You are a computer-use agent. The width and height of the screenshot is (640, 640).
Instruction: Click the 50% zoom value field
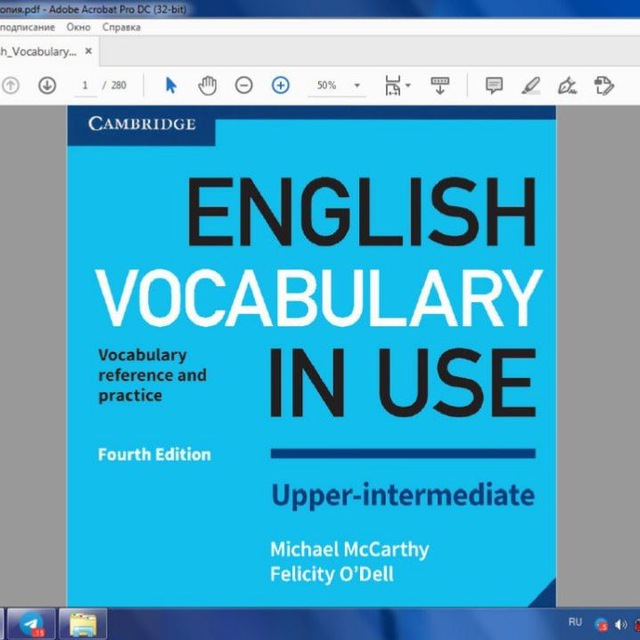coord(327,86)
